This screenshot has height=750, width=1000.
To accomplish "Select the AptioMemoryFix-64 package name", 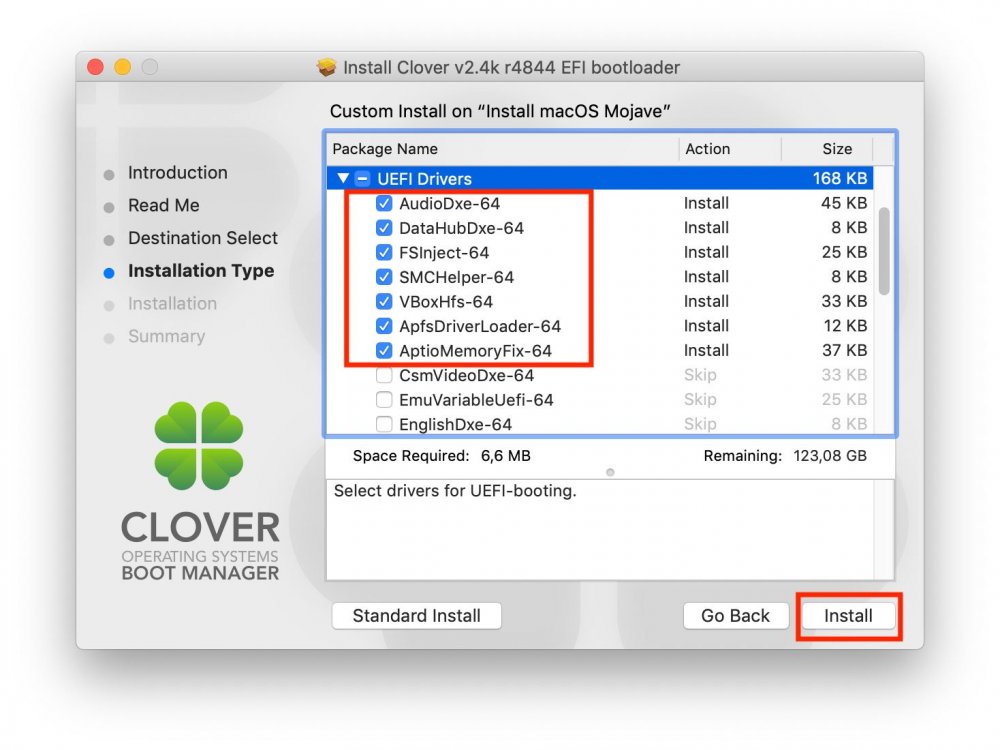I will click(x=476, y=351).
